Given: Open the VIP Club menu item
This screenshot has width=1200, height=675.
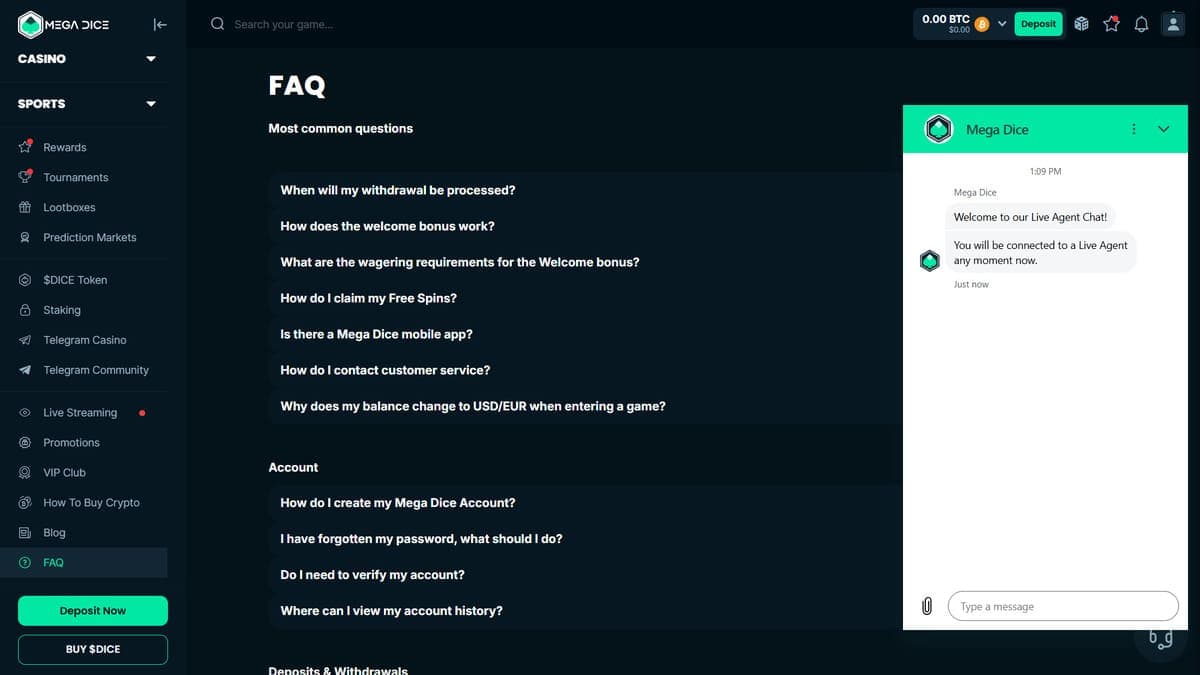Looking at the screenshot, I should (x=64, y=472).
